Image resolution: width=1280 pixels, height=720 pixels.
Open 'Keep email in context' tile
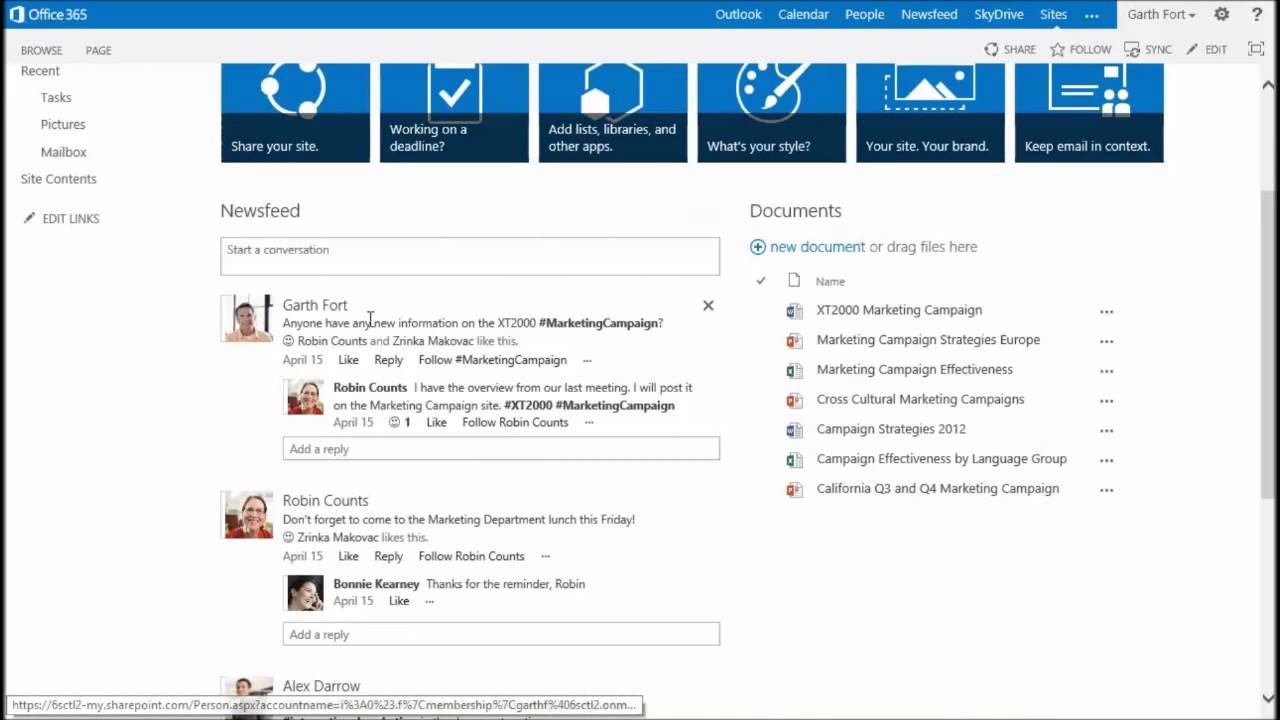tap(1089, 112)
